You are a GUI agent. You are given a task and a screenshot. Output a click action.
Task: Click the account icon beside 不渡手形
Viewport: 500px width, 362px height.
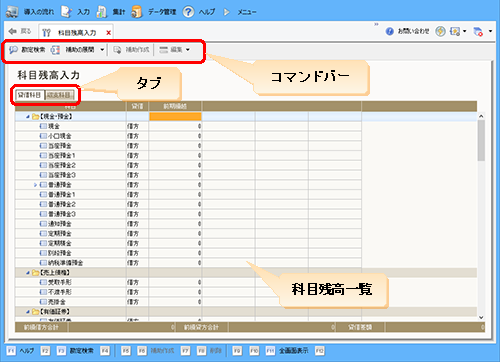(43, 292)
